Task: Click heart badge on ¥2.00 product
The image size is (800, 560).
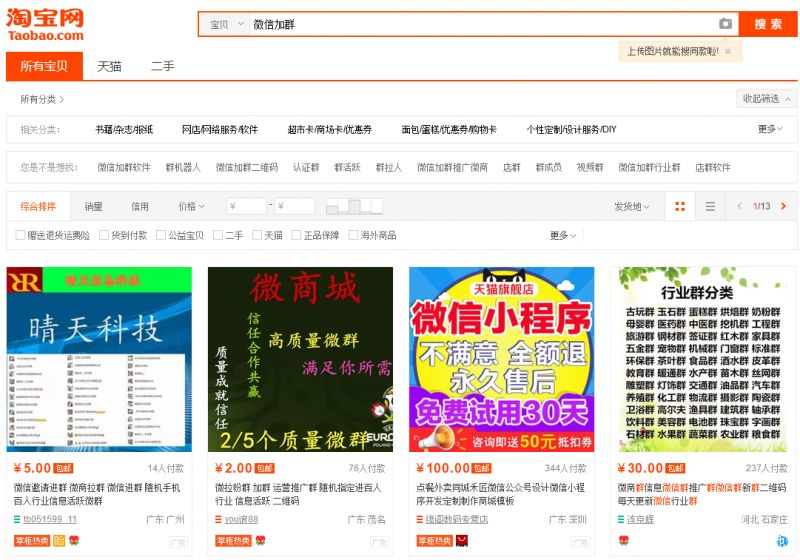Action: (260, 540)
